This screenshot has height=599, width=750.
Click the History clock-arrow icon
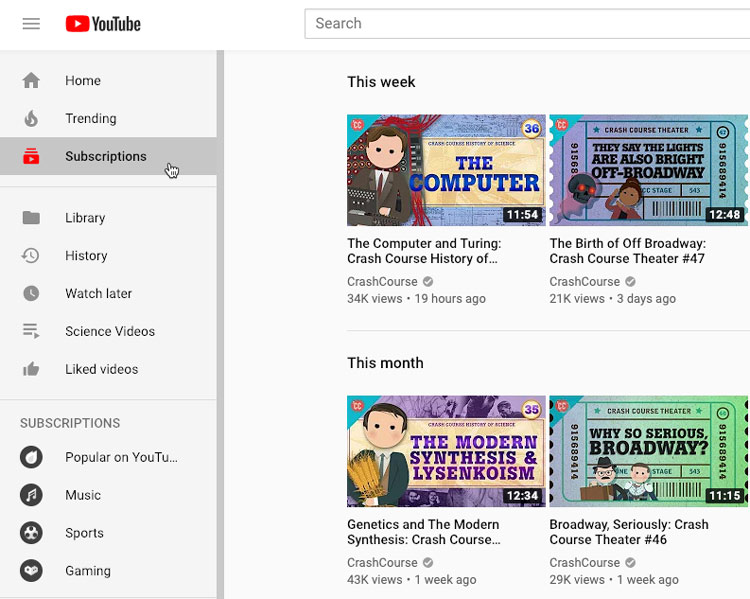(30, 255)
